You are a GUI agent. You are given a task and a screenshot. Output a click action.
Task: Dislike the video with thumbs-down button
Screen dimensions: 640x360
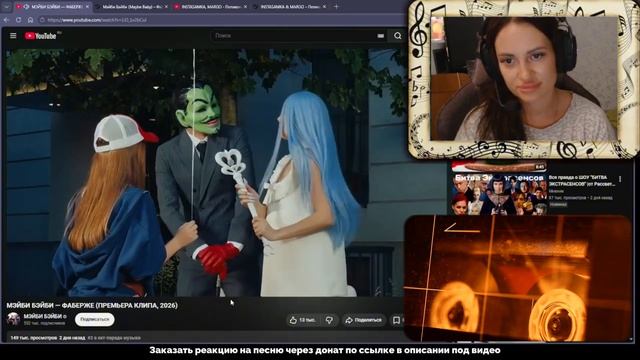click(x=329, y=320)
